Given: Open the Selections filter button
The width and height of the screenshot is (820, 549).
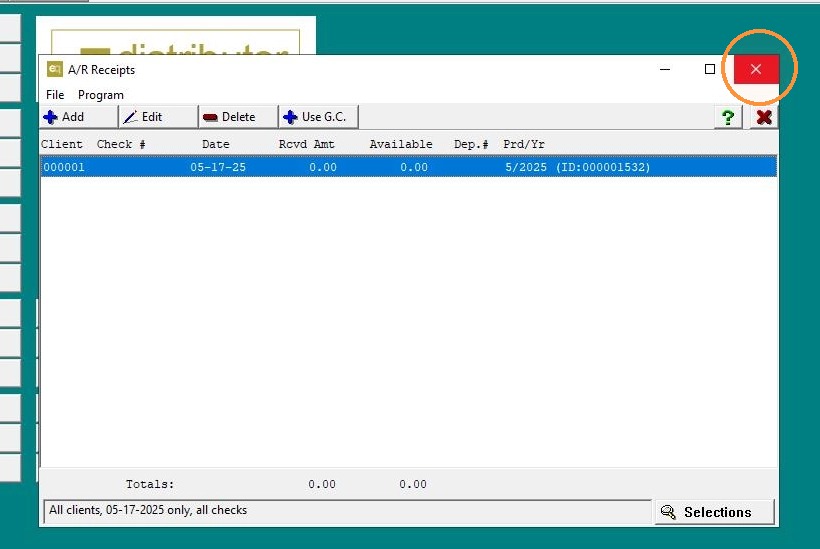Looking at the screenshot, I should [x=714, y=512].
